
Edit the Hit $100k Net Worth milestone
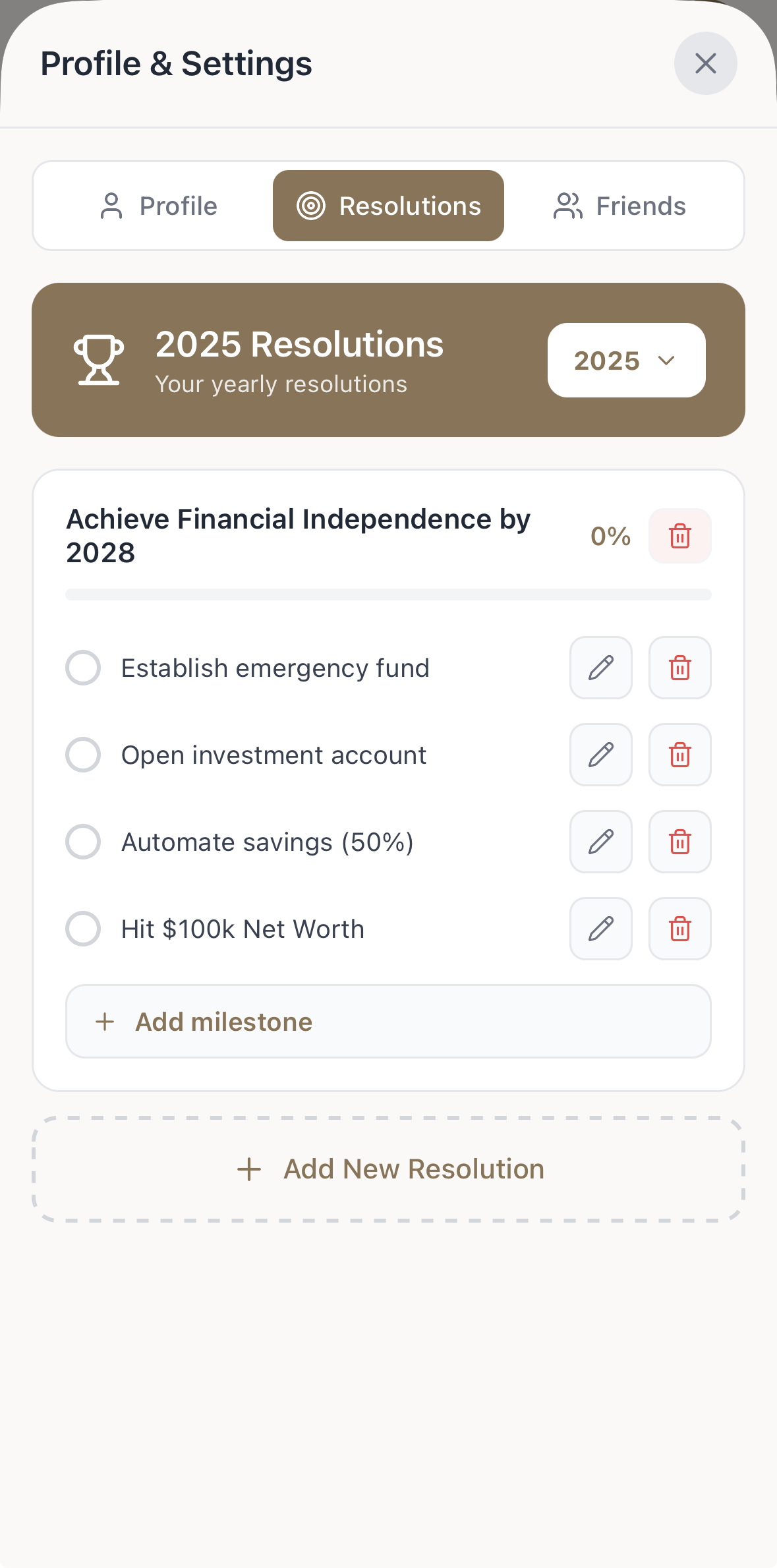click(600, 929)
